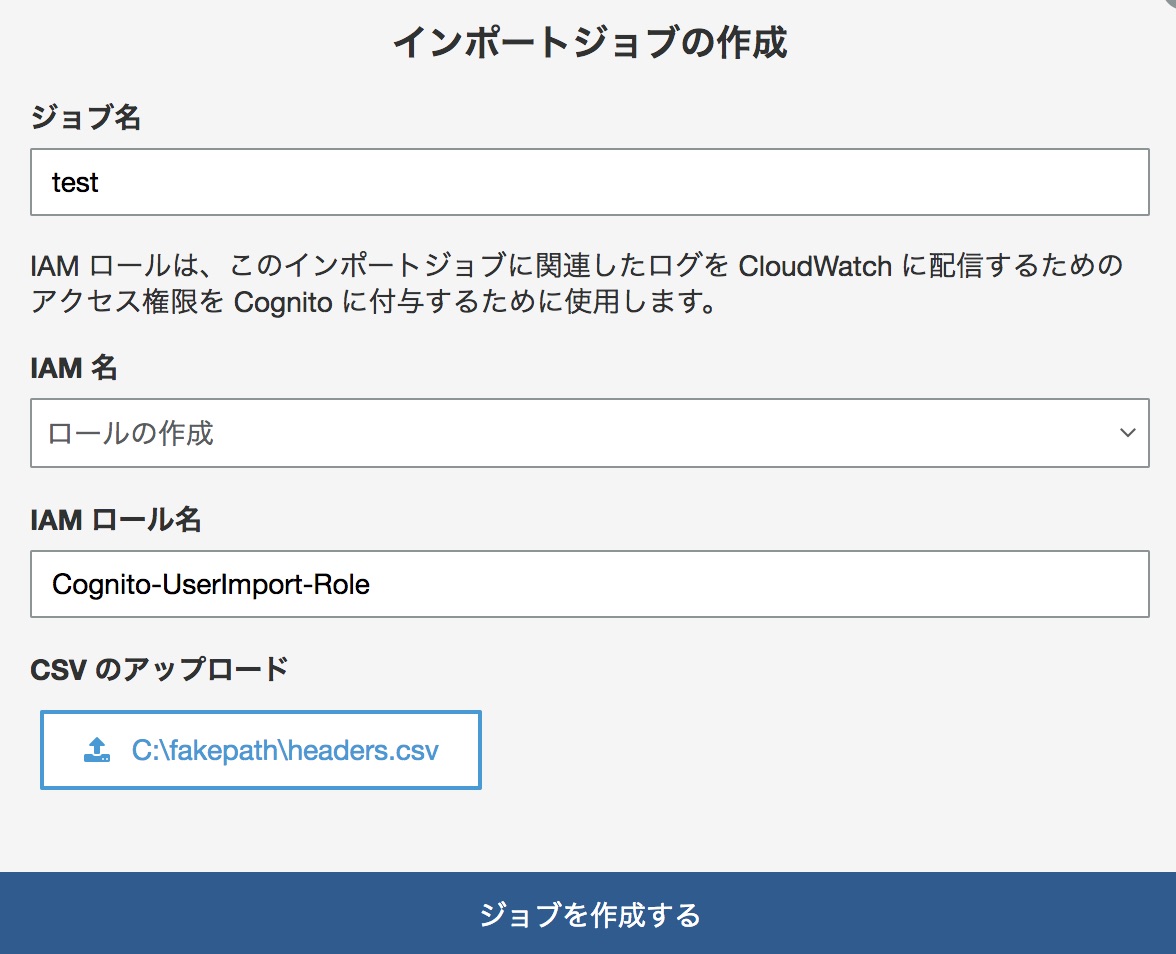
Task: Re-upload a CSV via the outlined upload button
Action: point(260,750)
